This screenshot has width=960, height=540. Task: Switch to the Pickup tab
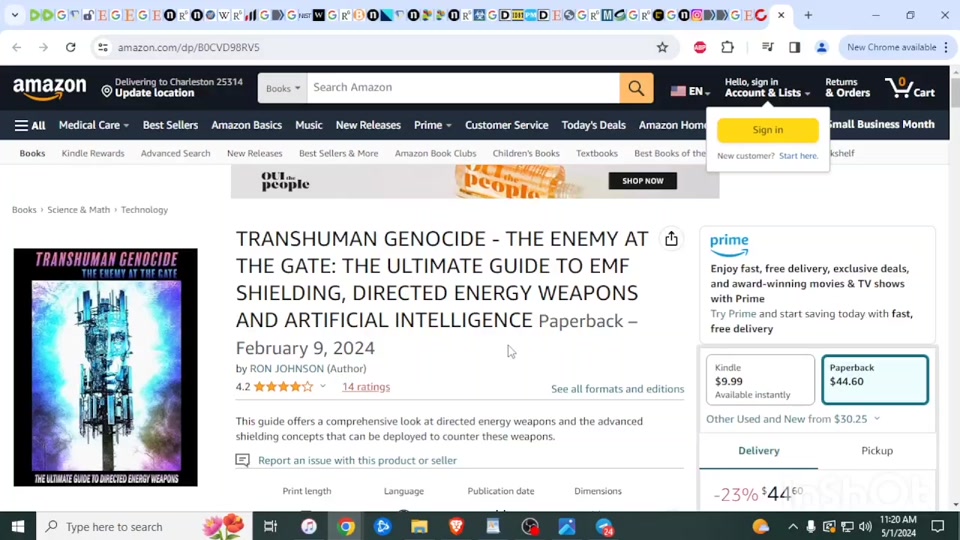pos(876,451)
